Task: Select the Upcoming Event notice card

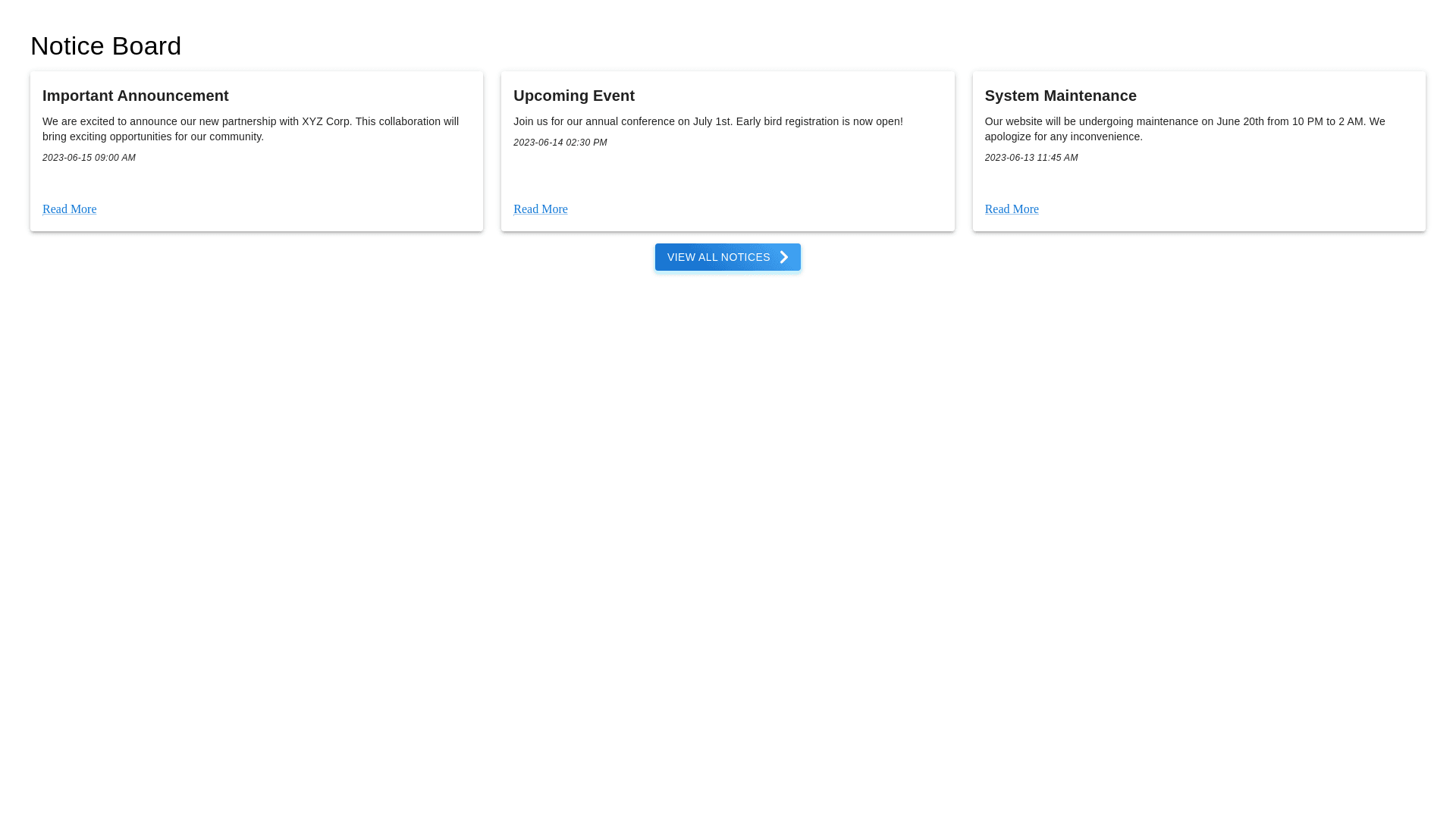Action: (x=758, y=178)
